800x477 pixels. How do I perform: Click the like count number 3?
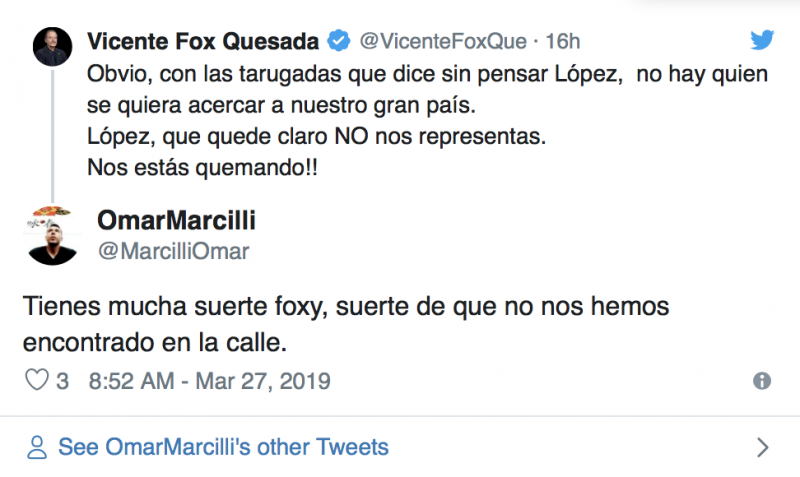coord(62,381)
